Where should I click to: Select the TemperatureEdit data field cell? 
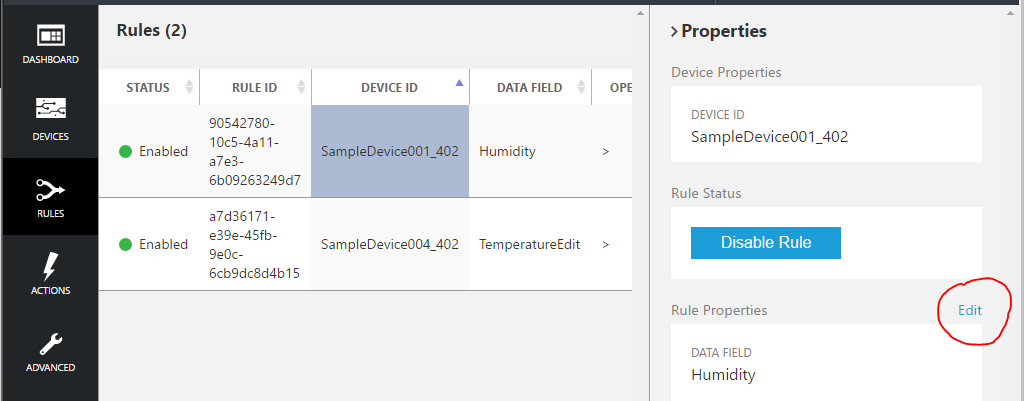(x=529, y=244)
